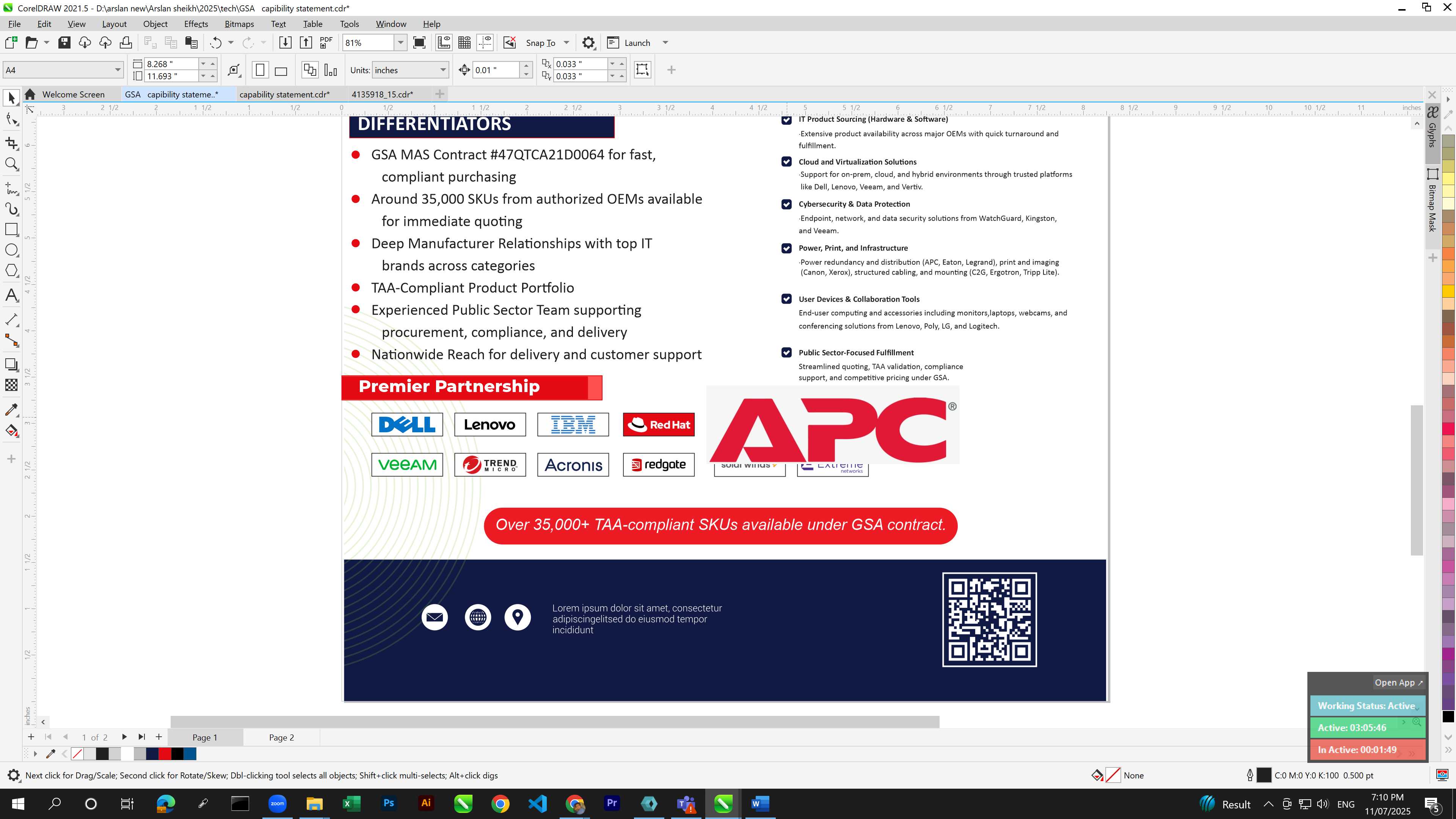Viewport: 1456px width, 819px height.
Task: Click the Import icon
Action: [x=286, y=42]
